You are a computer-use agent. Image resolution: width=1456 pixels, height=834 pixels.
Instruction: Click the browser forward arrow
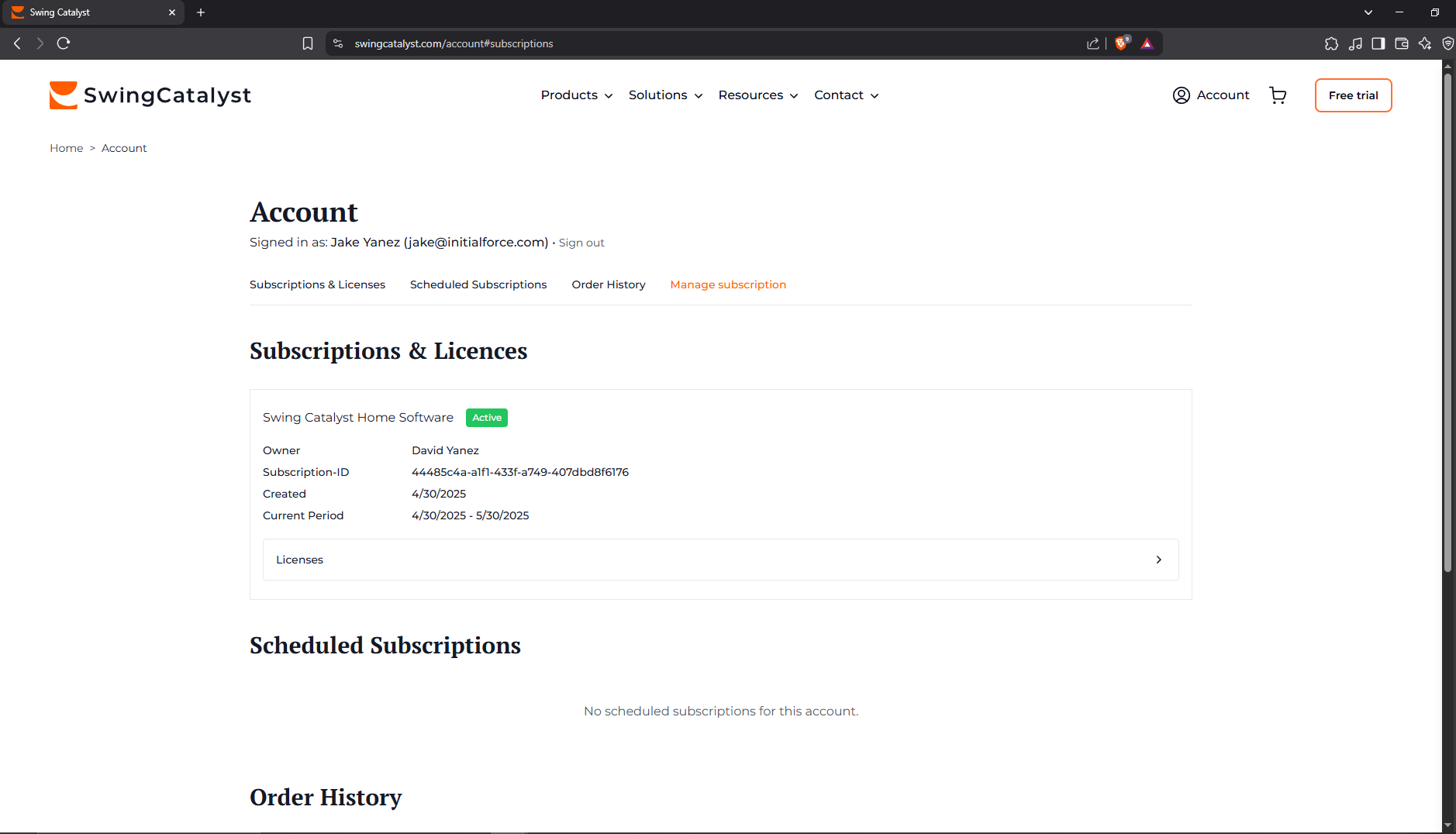[x=40, y=43]
